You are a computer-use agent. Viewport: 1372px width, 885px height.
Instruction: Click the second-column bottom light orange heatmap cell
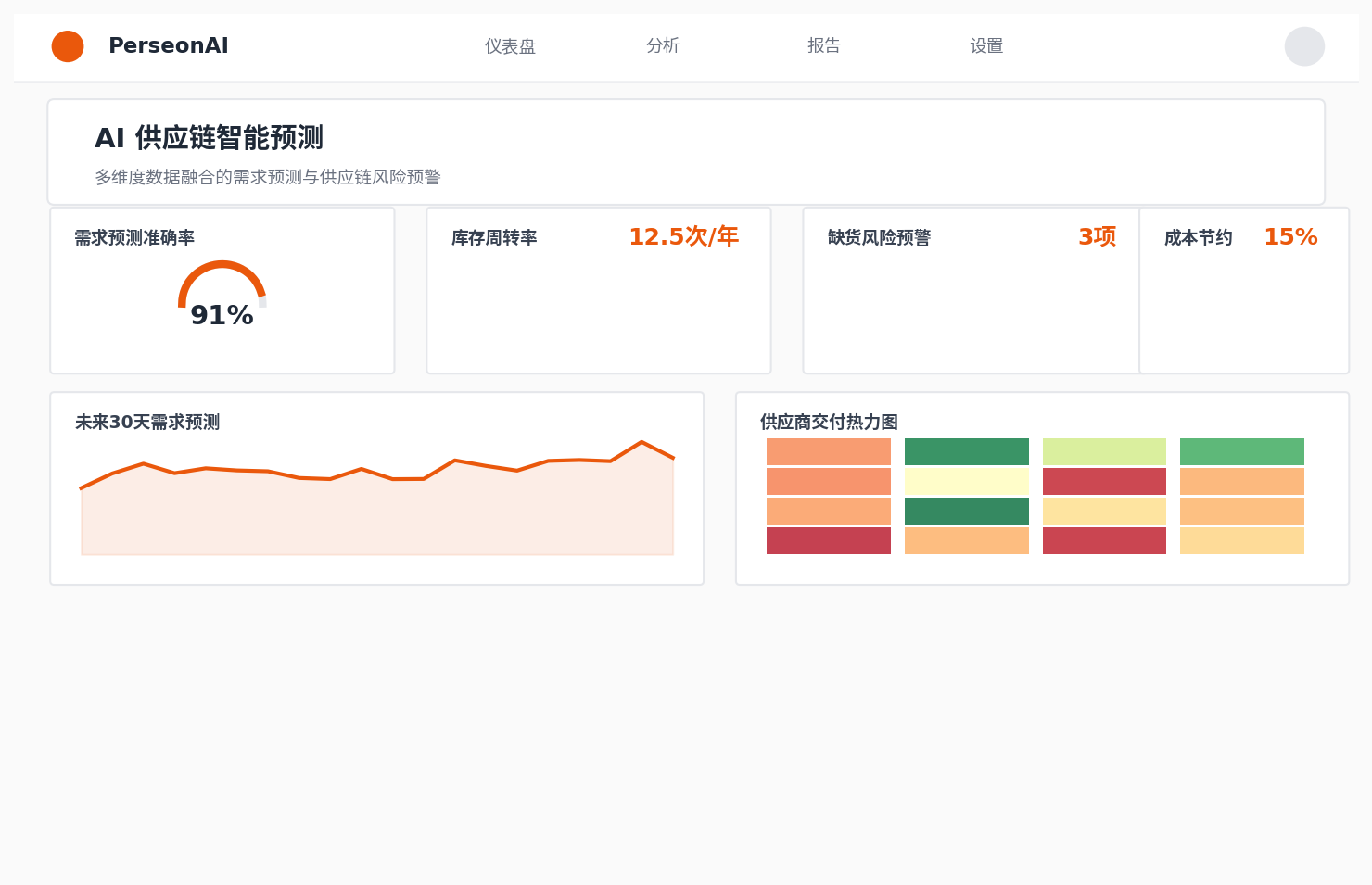967,541
